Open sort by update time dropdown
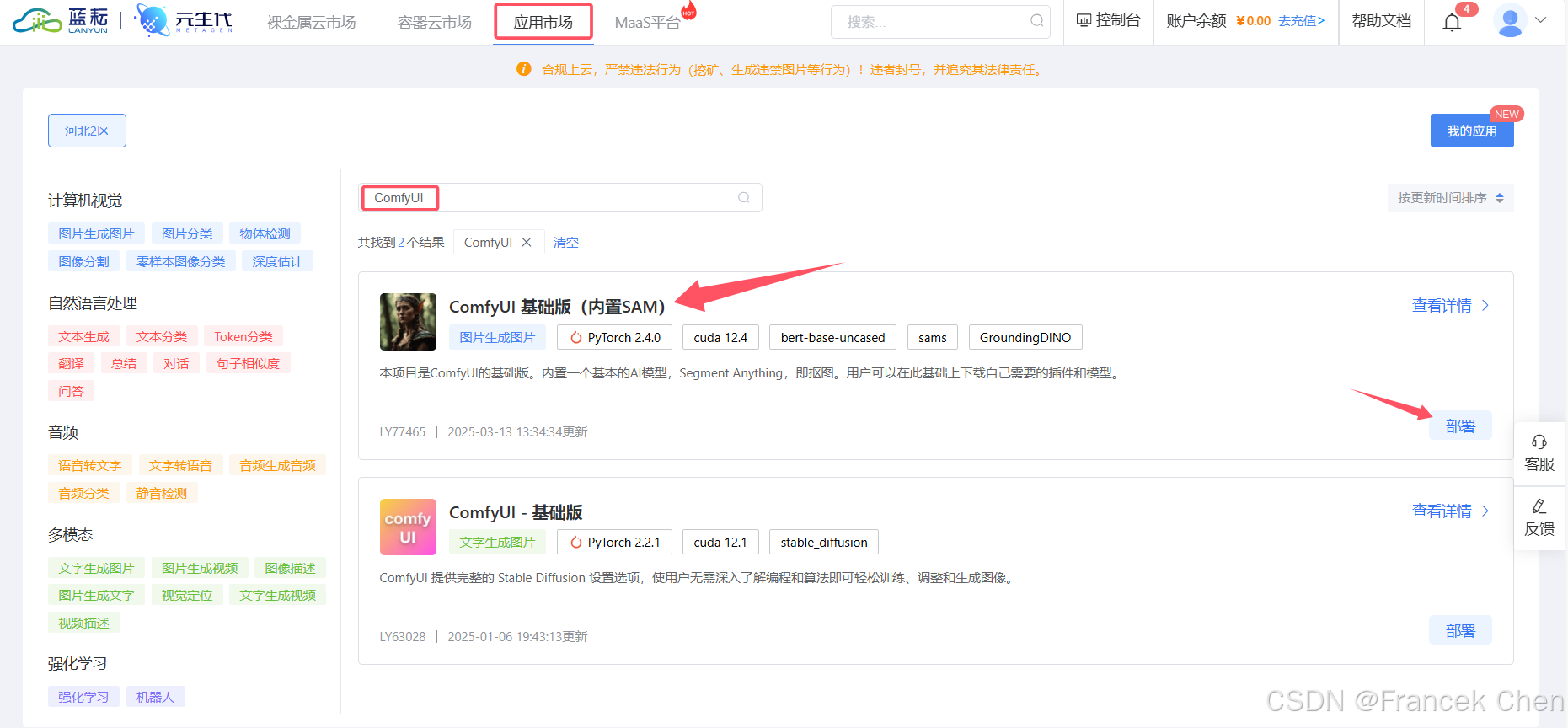Viewport: 1568px width, 728px height. click(1450, 198)
